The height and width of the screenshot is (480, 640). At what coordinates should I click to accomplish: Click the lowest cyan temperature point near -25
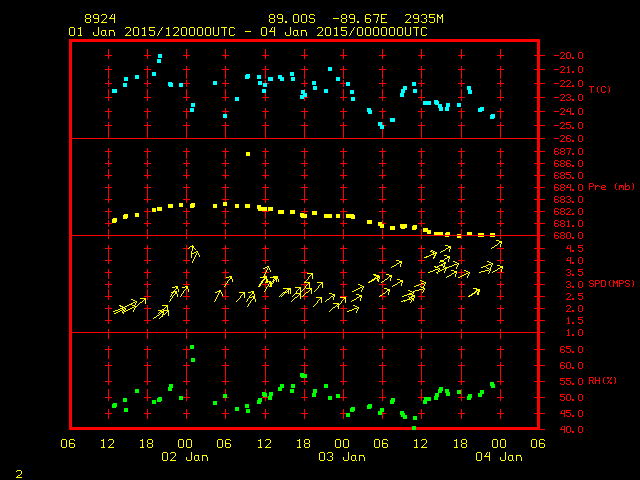click(381, 127)
